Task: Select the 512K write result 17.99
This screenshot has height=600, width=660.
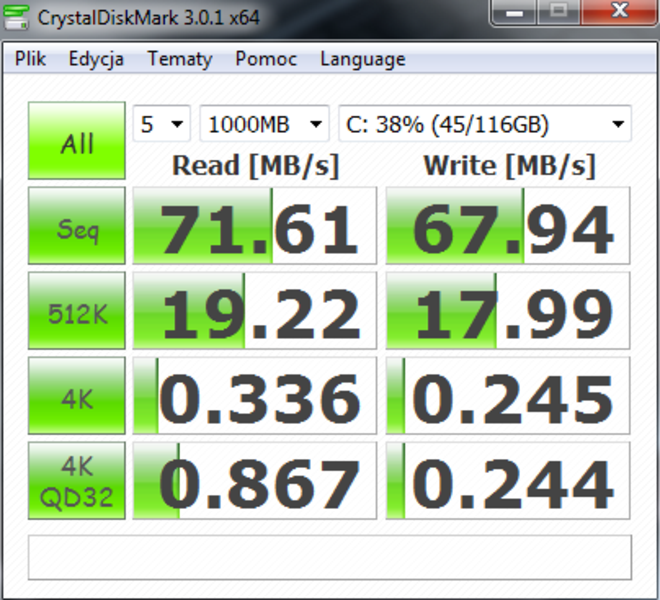Action: click(x=508, y=311)
